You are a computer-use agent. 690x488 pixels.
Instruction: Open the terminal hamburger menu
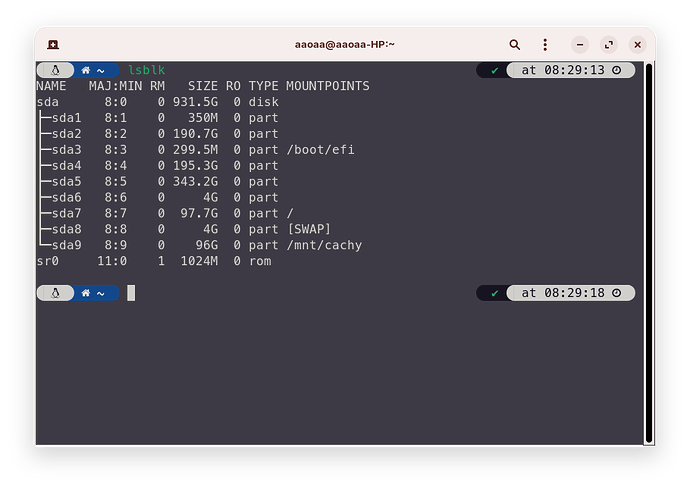[547, 45]
